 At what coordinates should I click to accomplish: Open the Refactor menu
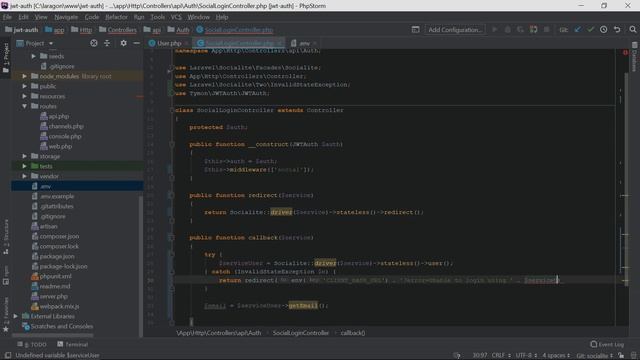(x=116, y=17)
